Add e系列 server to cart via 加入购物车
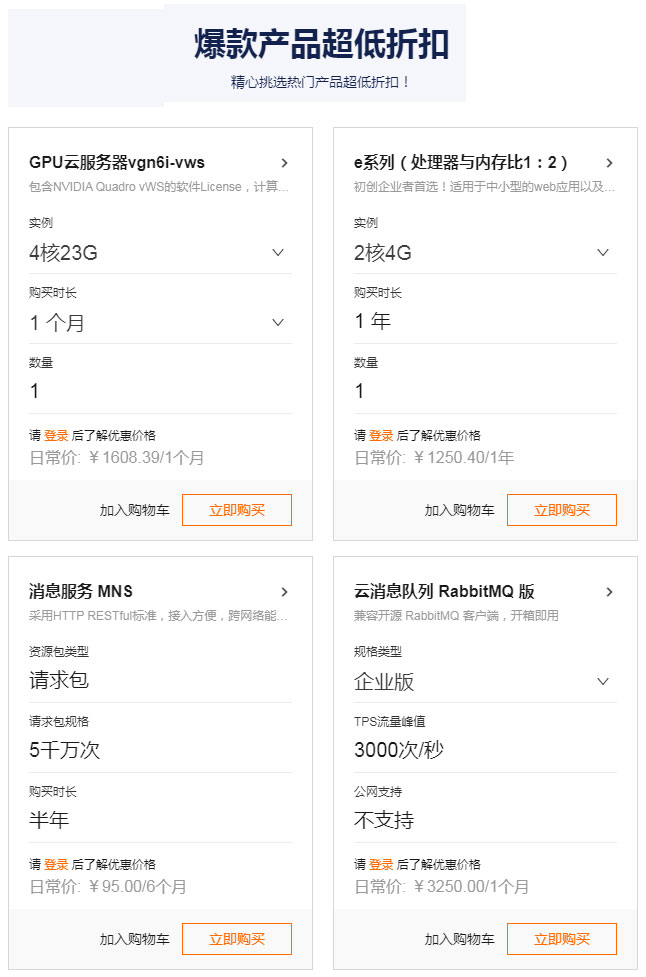 click(x=459, y=510)
